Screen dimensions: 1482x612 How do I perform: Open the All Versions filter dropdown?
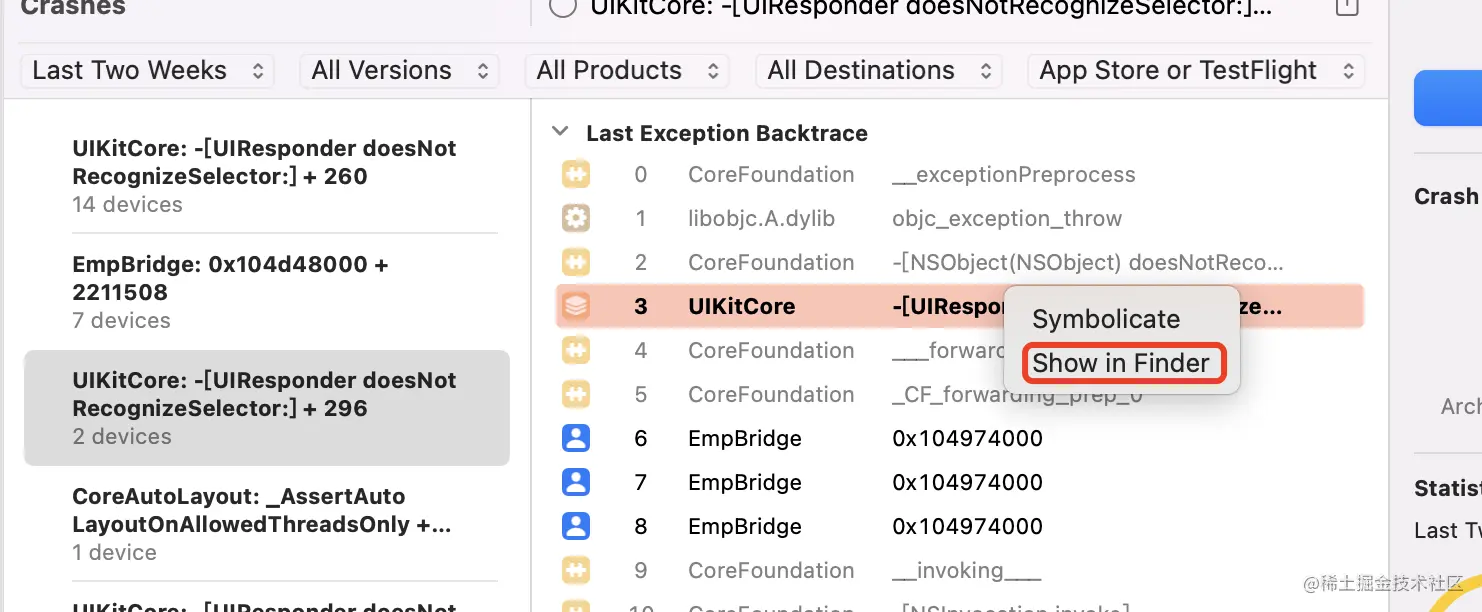pyautogui.click(x=399, y=71)
